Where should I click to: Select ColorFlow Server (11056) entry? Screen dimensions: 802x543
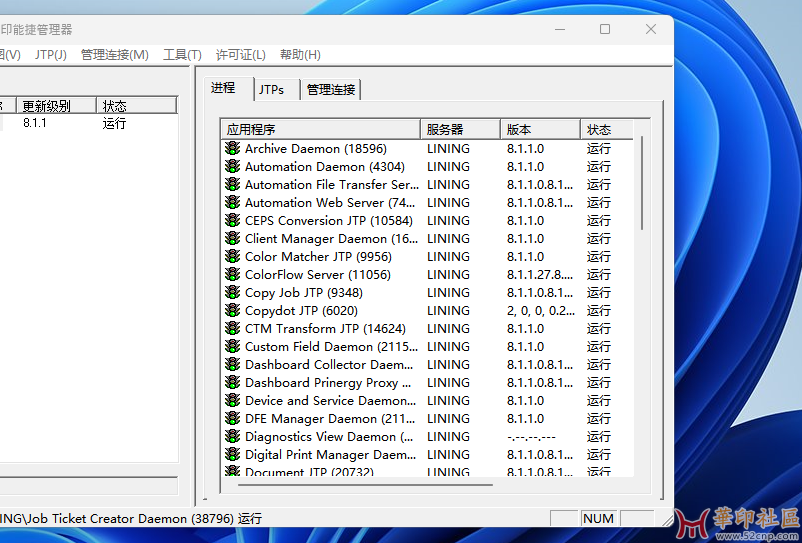[x=318, y=275]
